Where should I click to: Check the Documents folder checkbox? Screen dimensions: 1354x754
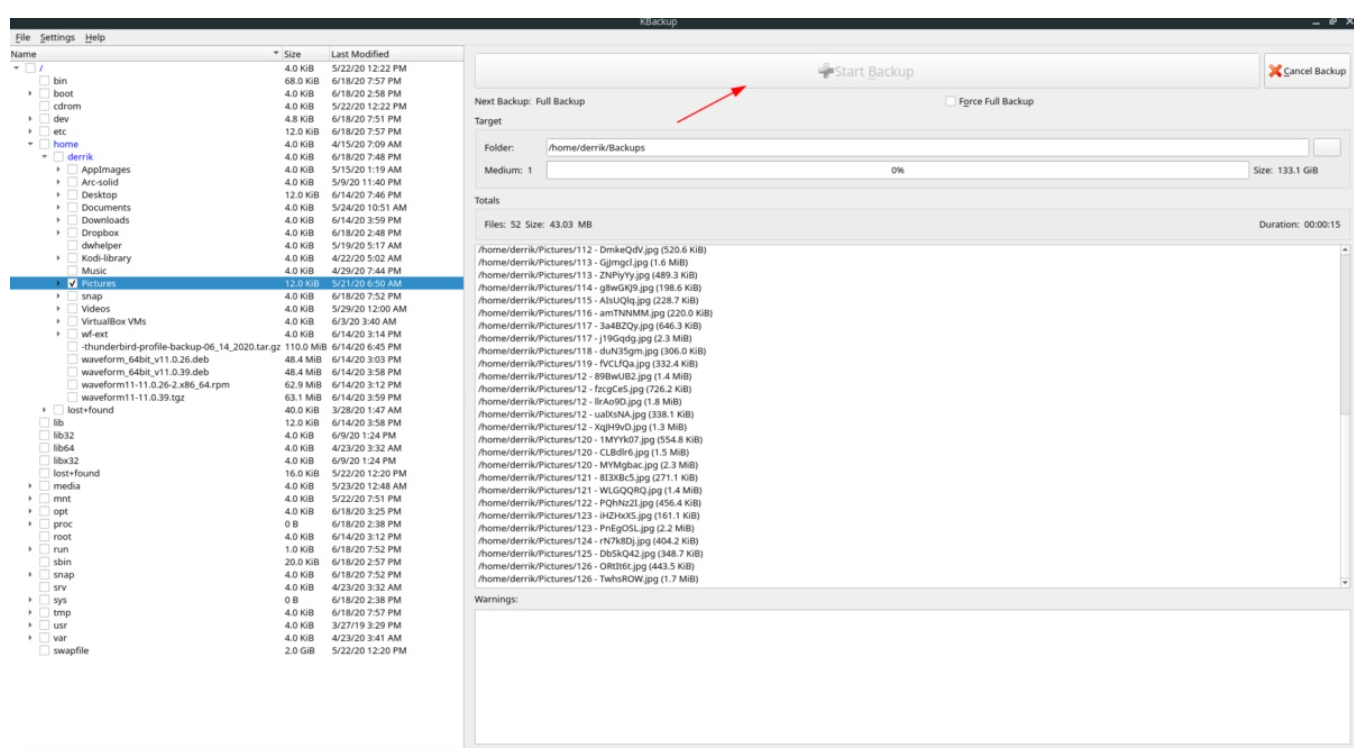(72, 207)
